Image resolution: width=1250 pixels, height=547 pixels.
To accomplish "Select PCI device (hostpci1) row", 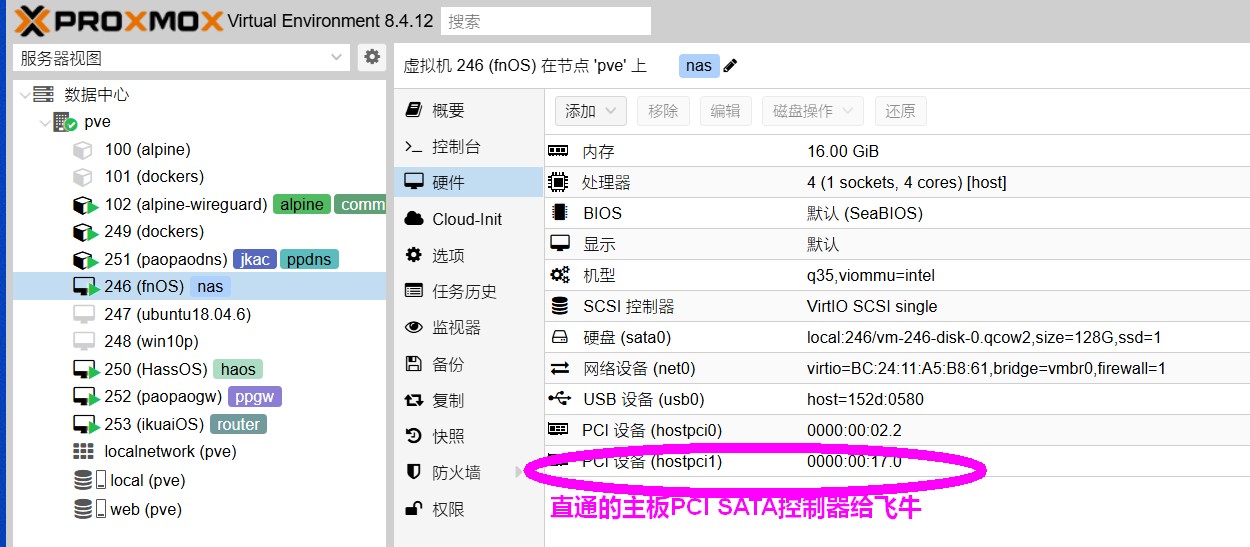I will tap(897, 461).
